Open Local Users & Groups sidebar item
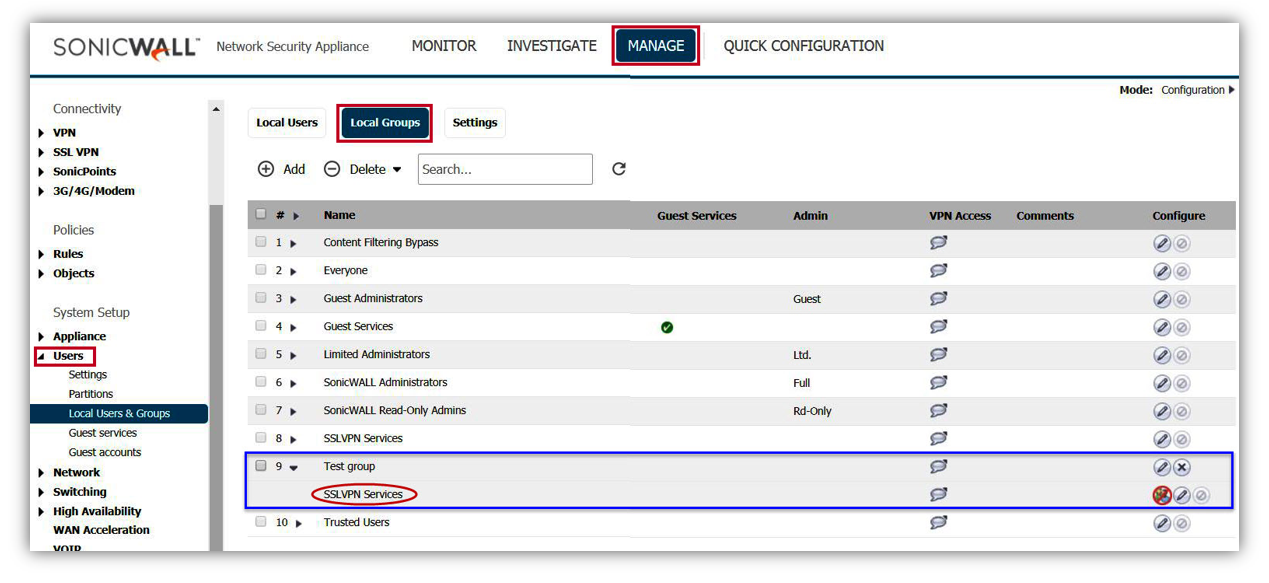Screen dimensions: 1269x583 (x=119, y=413)
